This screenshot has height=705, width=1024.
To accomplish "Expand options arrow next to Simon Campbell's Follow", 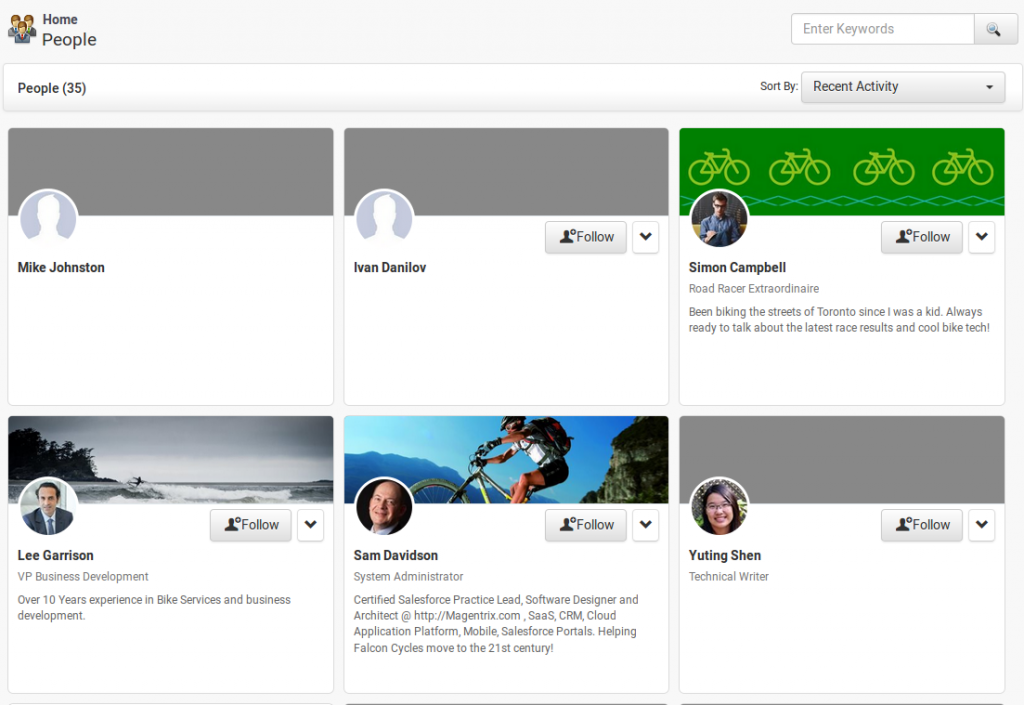I will click(x=982, y=237).
